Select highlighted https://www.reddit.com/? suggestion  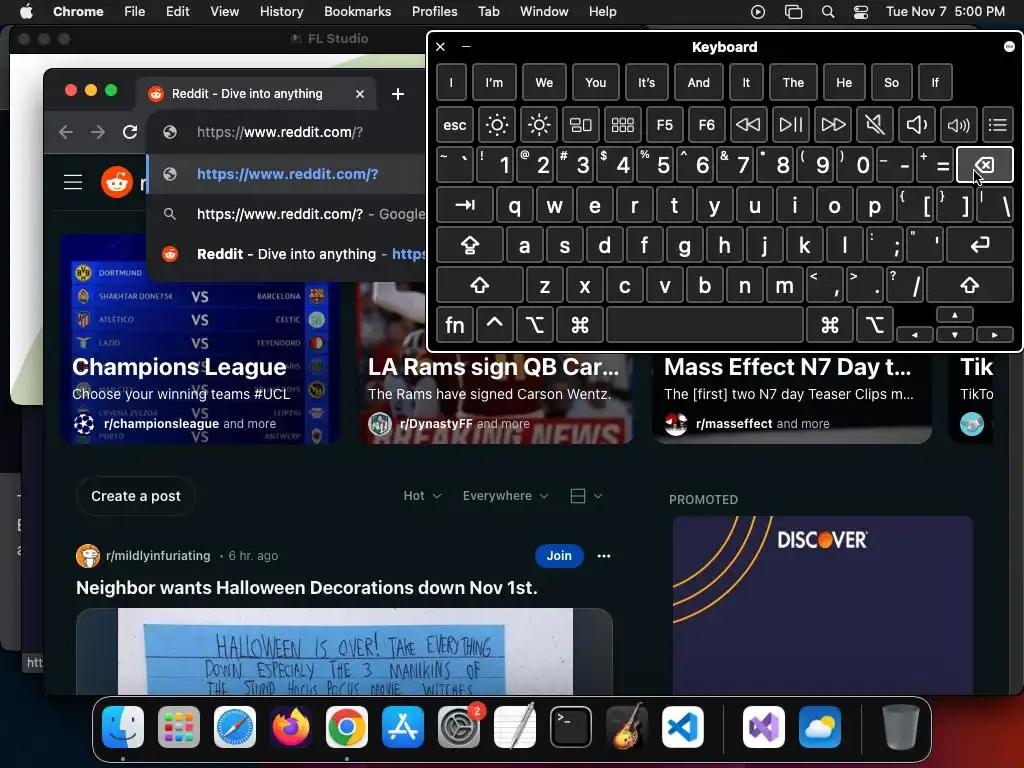coord(286,174)
